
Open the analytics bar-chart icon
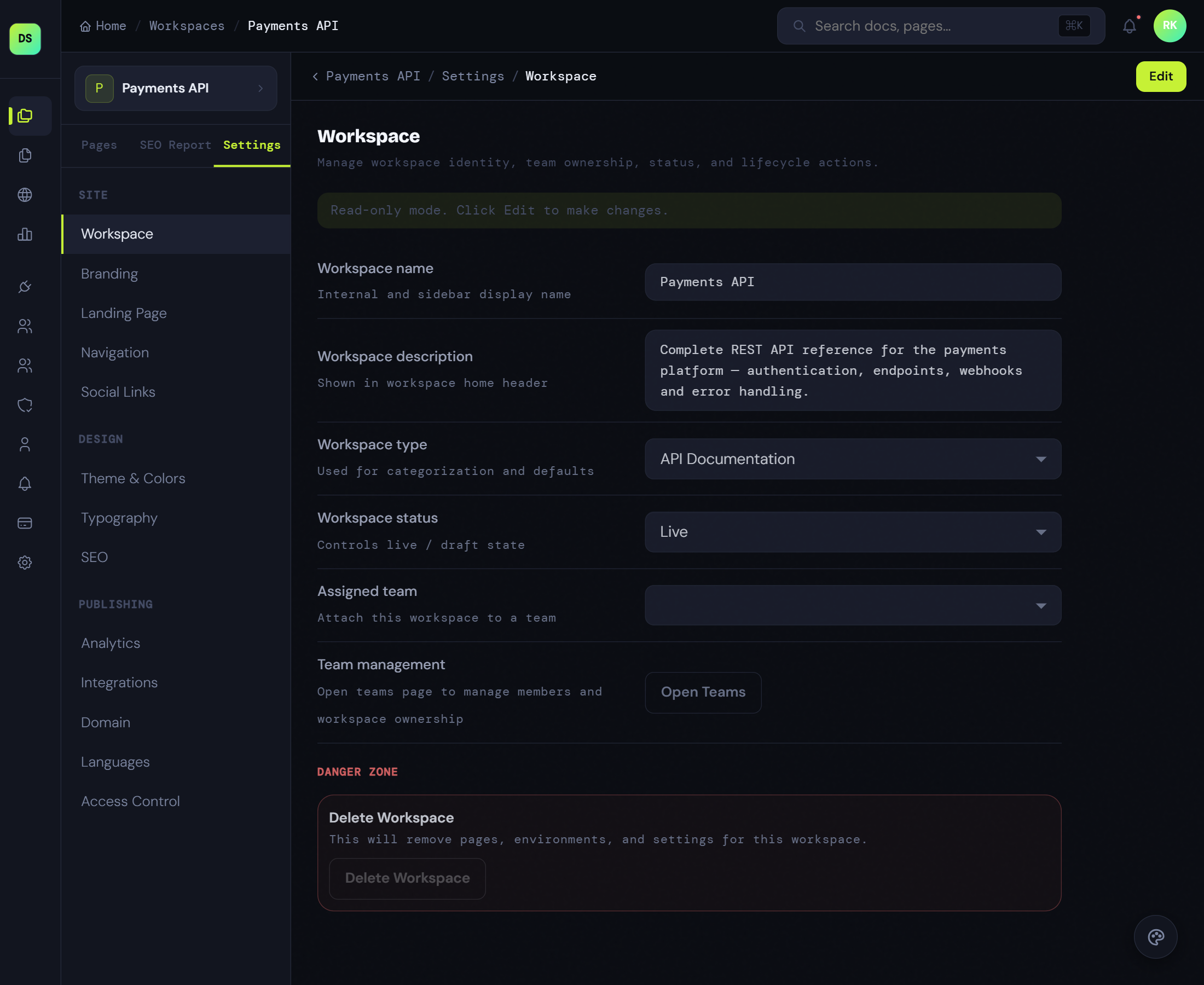pos(25,234)
